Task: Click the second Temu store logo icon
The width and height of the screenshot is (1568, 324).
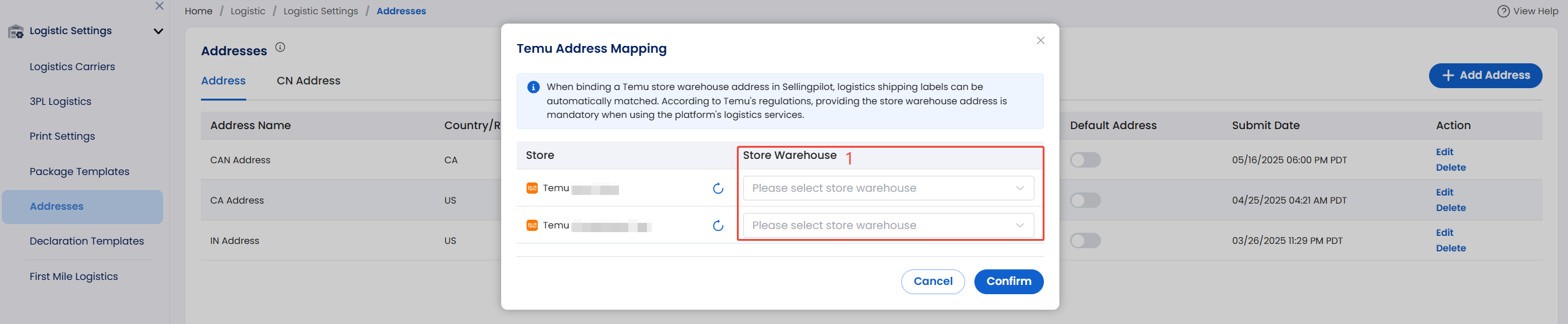Action: [x=532, y=225]
